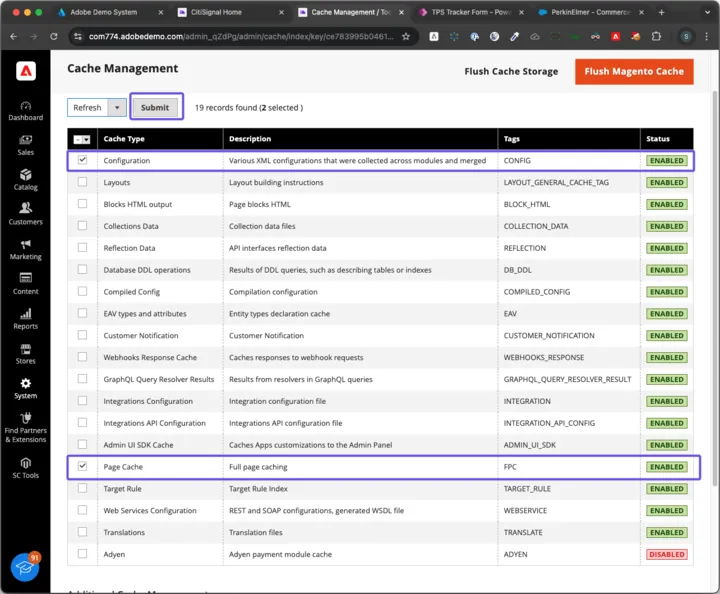
Task: Bookmark this page with the star icon
Action: pos(406,37)
